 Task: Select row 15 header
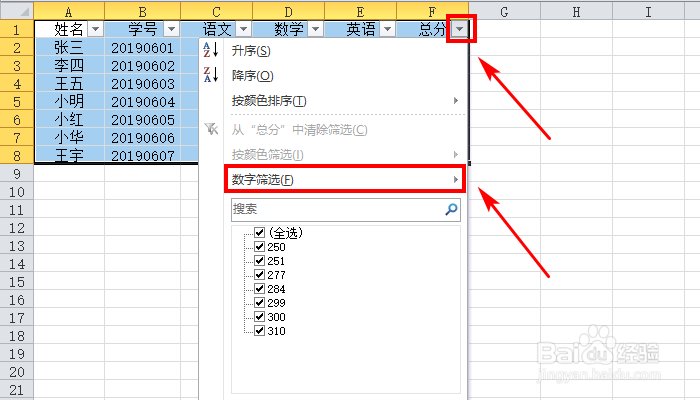(x=17, y=282)
